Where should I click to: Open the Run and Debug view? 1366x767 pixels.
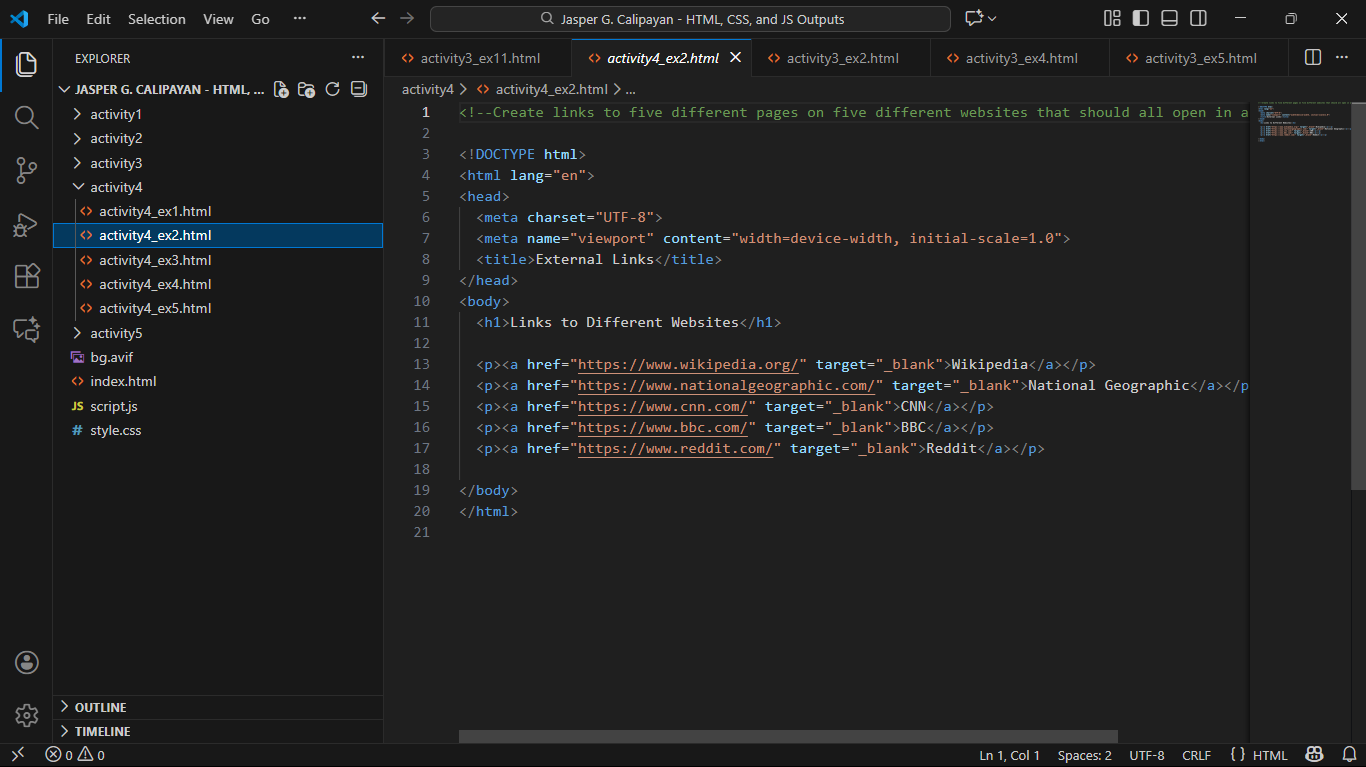coord(27,224)
